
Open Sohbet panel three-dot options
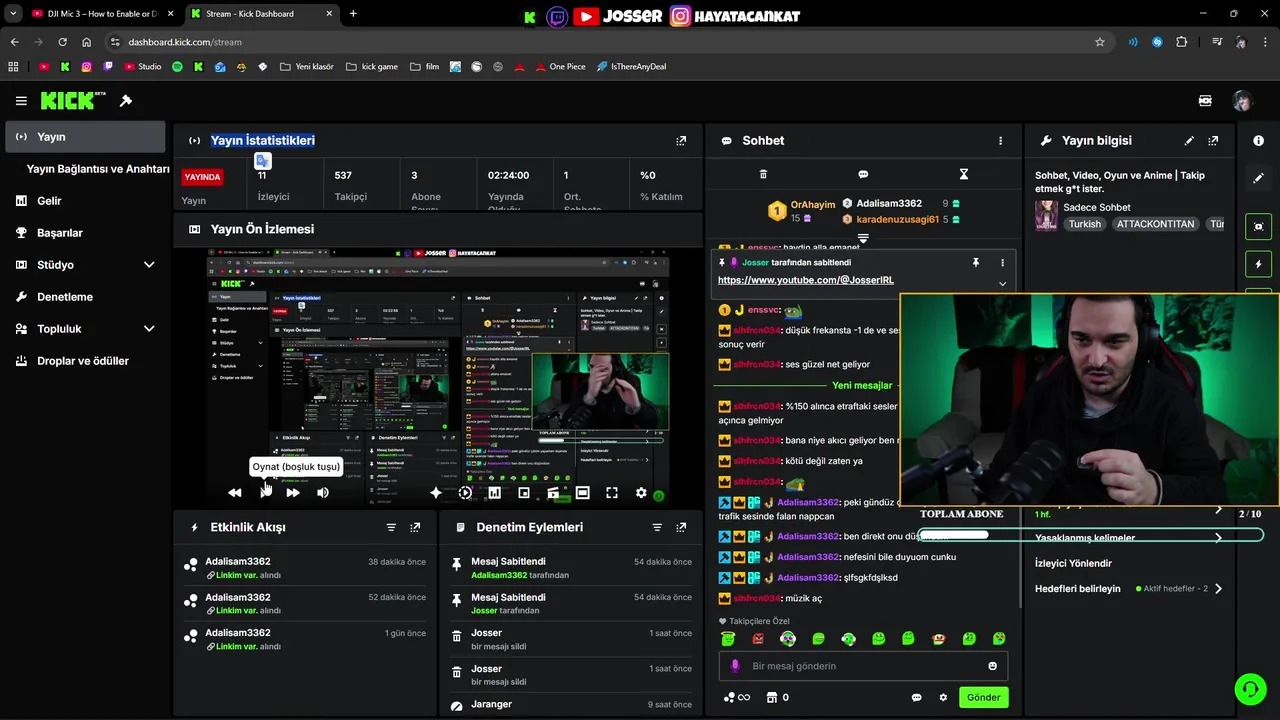1000,141
